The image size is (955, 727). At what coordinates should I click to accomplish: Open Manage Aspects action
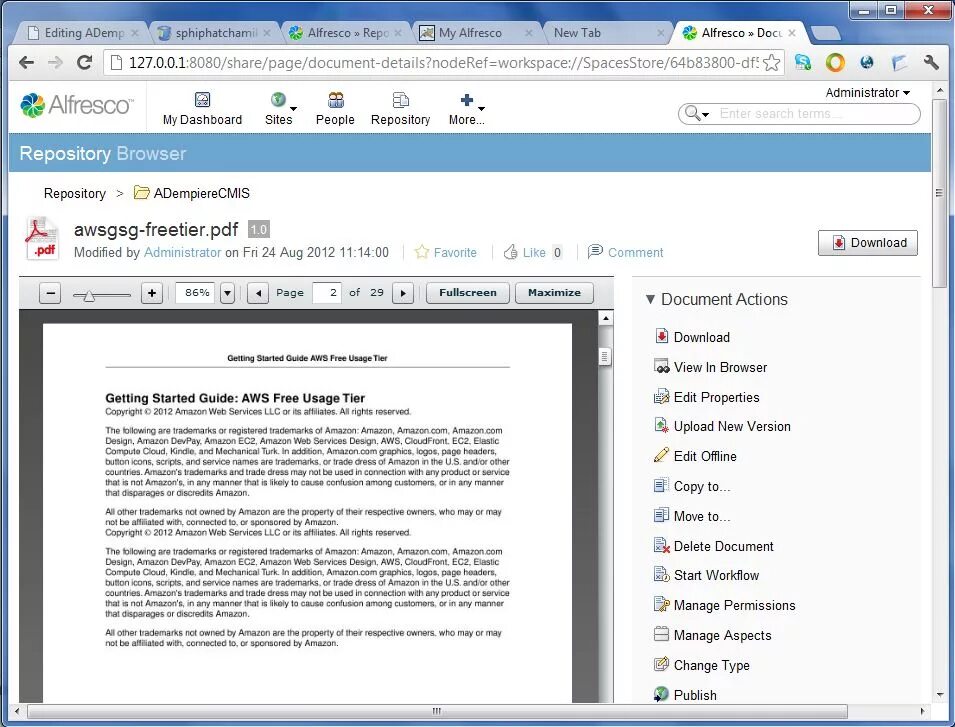[x=713, y=634]
